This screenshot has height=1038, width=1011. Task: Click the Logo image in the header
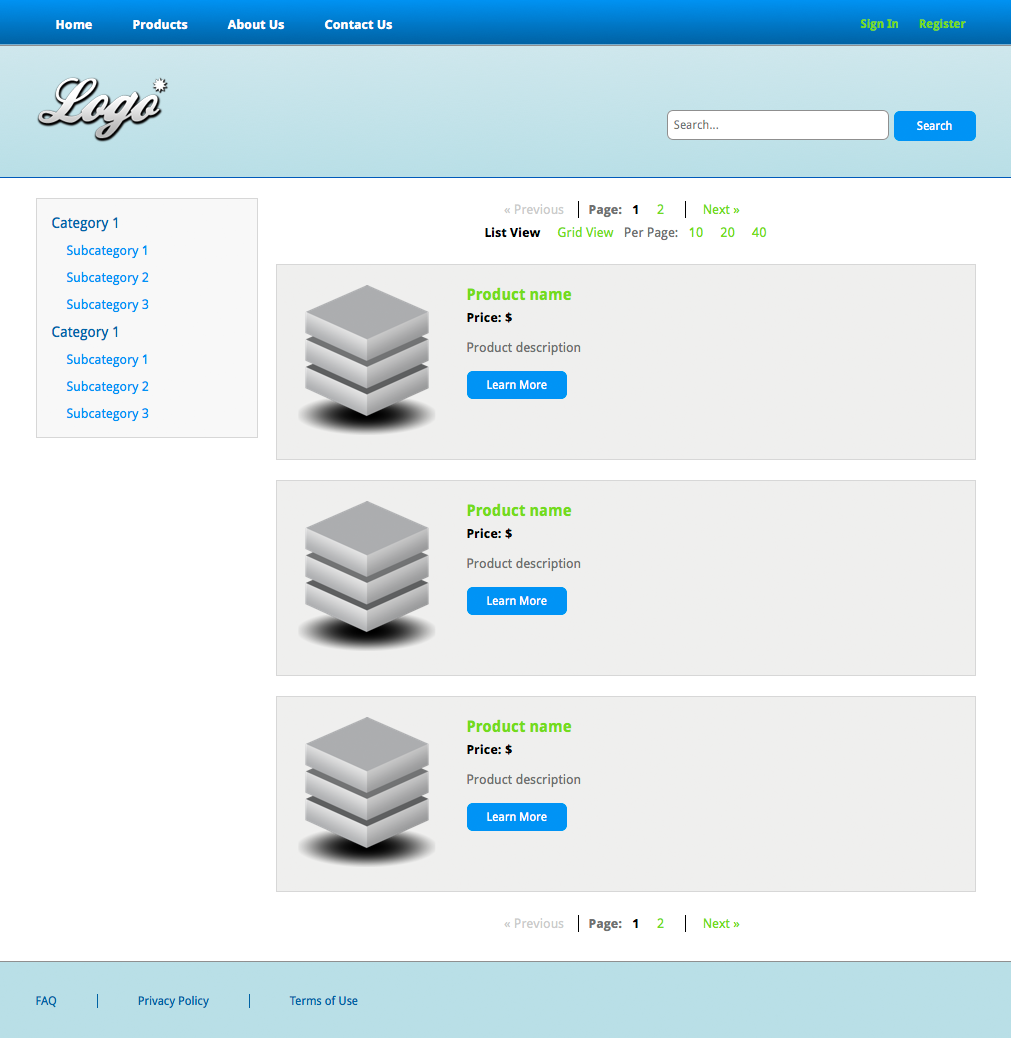point(103,109)
